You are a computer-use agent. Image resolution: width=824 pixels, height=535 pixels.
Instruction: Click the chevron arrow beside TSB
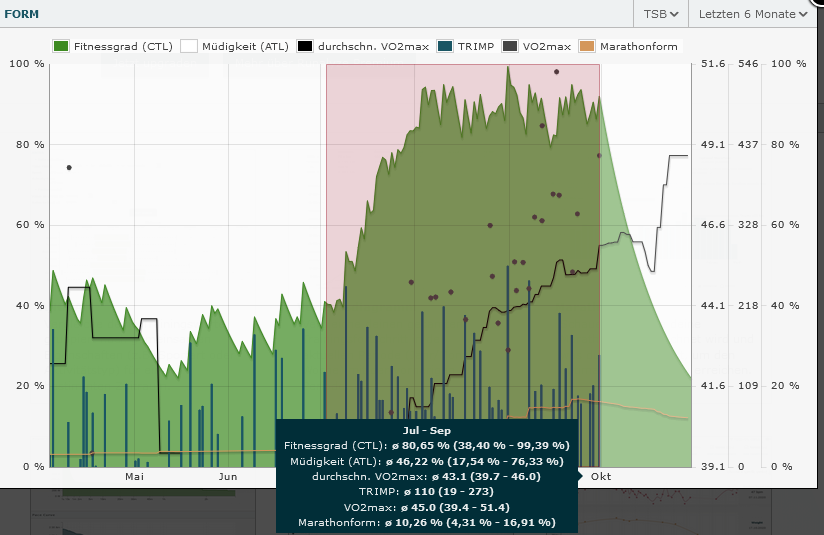(675, 14)
